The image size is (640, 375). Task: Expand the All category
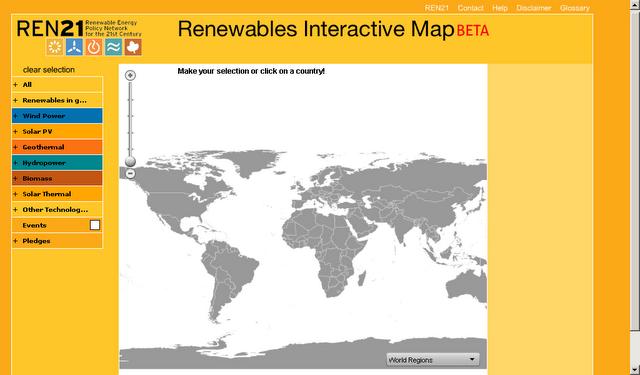16,85
